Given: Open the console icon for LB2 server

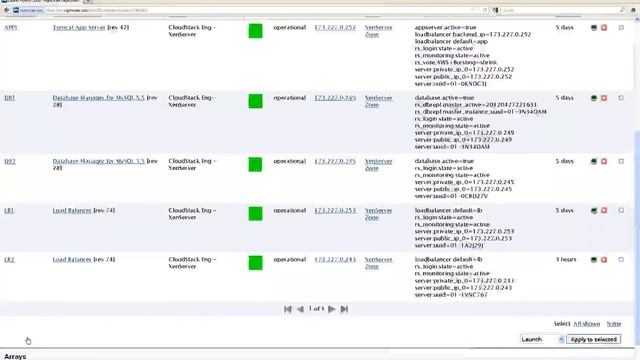Looking at the screenshot, I should (594, 260).
